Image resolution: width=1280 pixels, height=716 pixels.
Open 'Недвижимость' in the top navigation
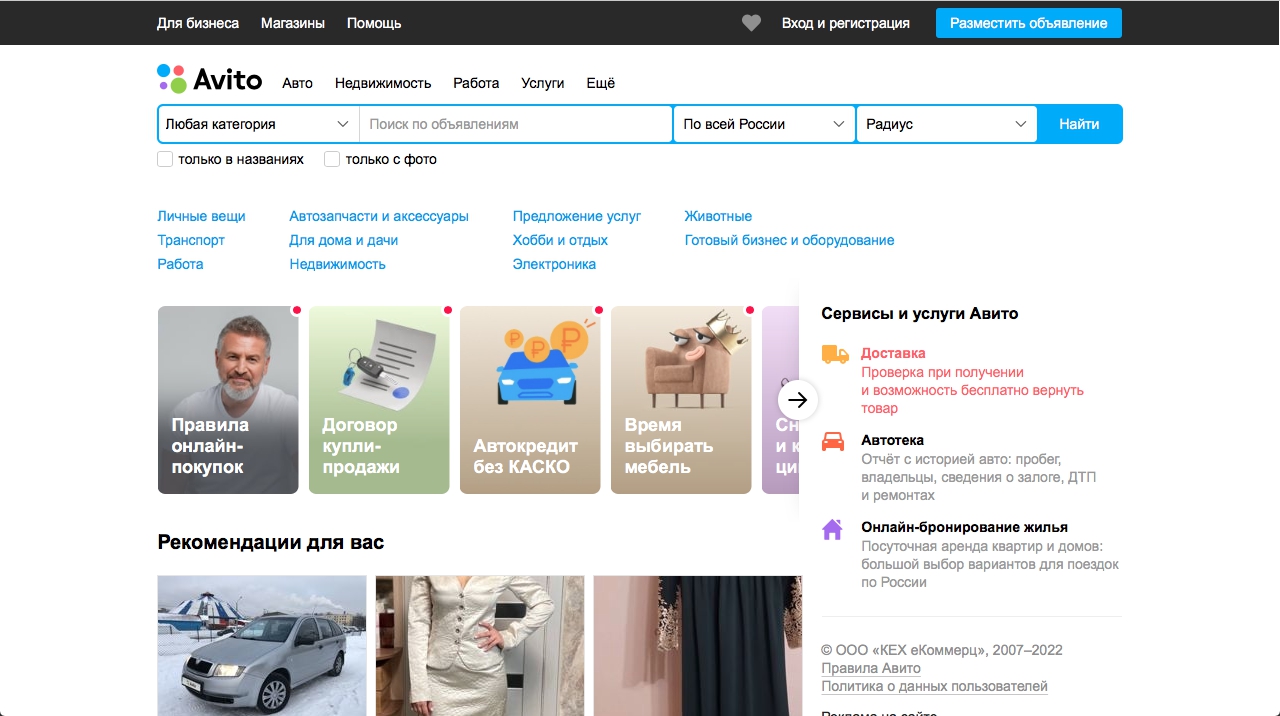click(x=383, y=83)
